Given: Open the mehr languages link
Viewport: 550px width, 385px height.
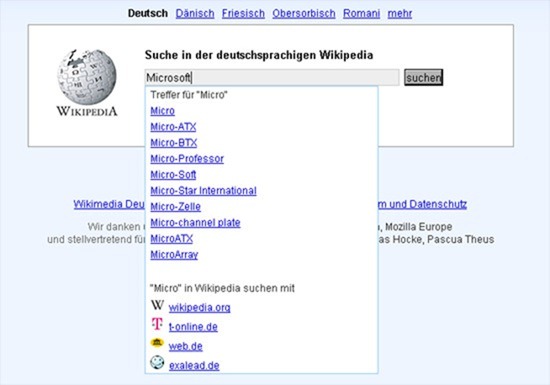Looking at the screenshot, I should pos(400,13).
